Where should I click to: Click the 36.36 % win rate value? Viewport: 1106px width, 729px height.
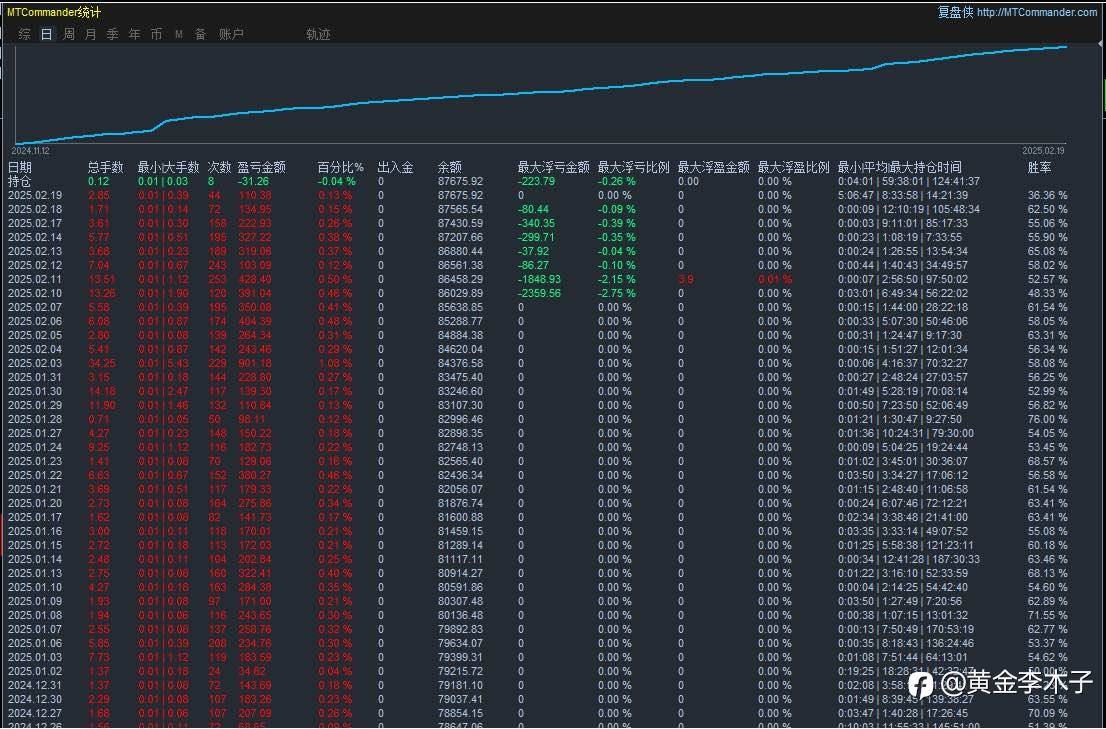coord(1047,195)
